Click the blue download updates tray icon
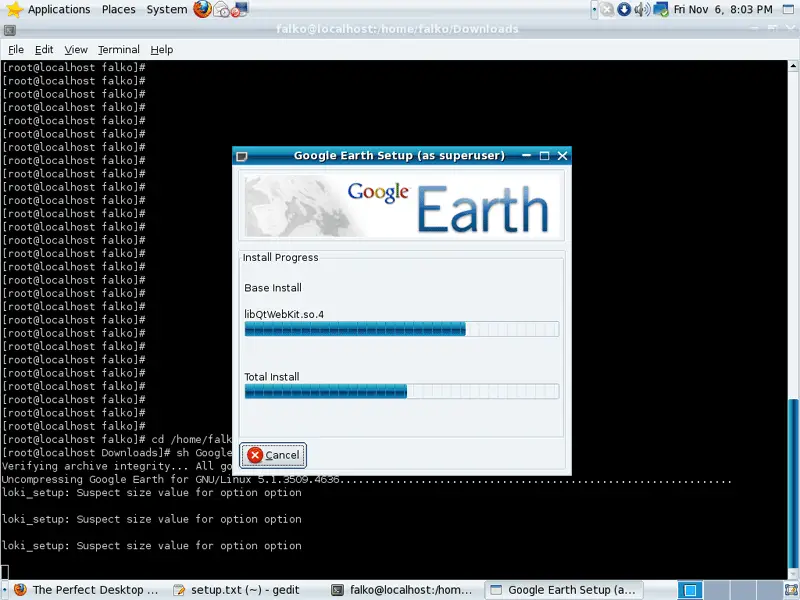The height and width of the screenshot is (600, 800). (x=624, y=9)
